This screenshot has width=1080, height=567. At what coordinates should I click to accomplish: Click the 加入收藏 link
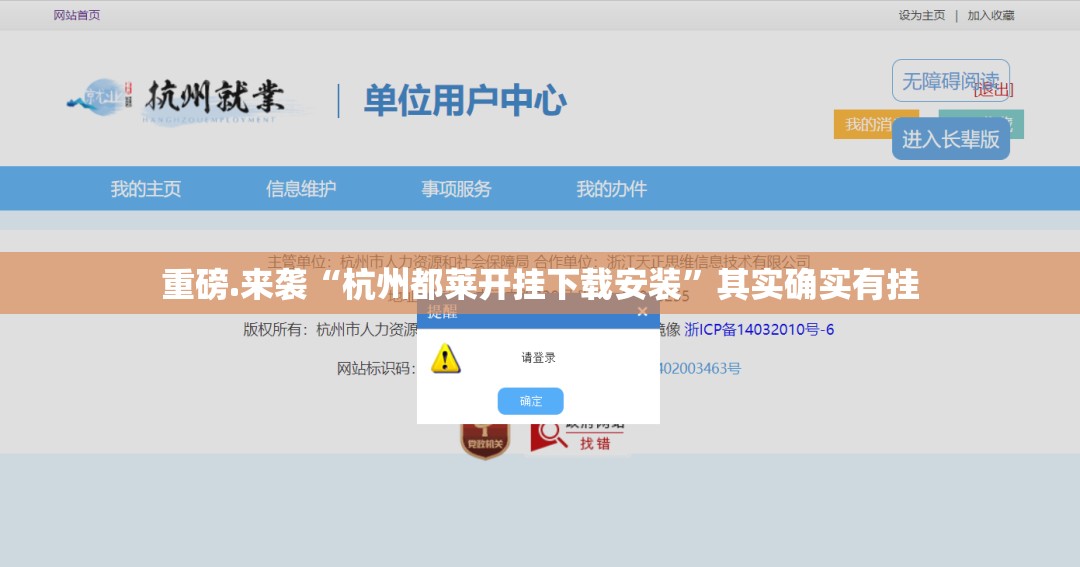[990, 15]
